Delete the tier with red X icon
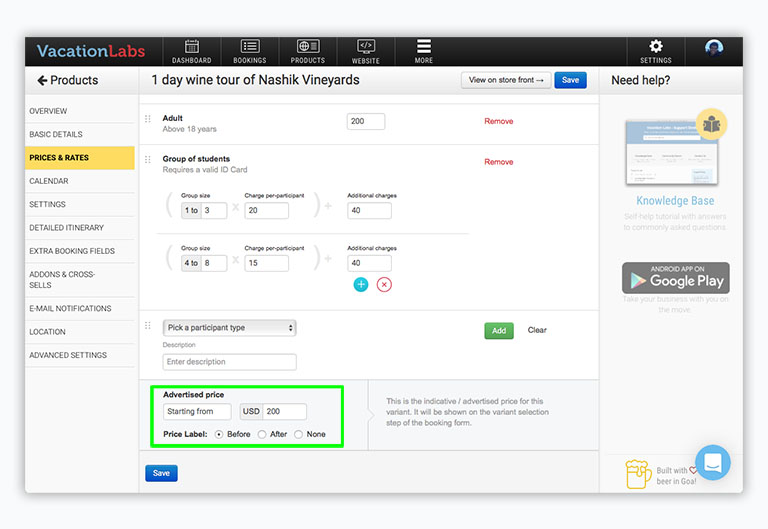 tap(384, 285)
